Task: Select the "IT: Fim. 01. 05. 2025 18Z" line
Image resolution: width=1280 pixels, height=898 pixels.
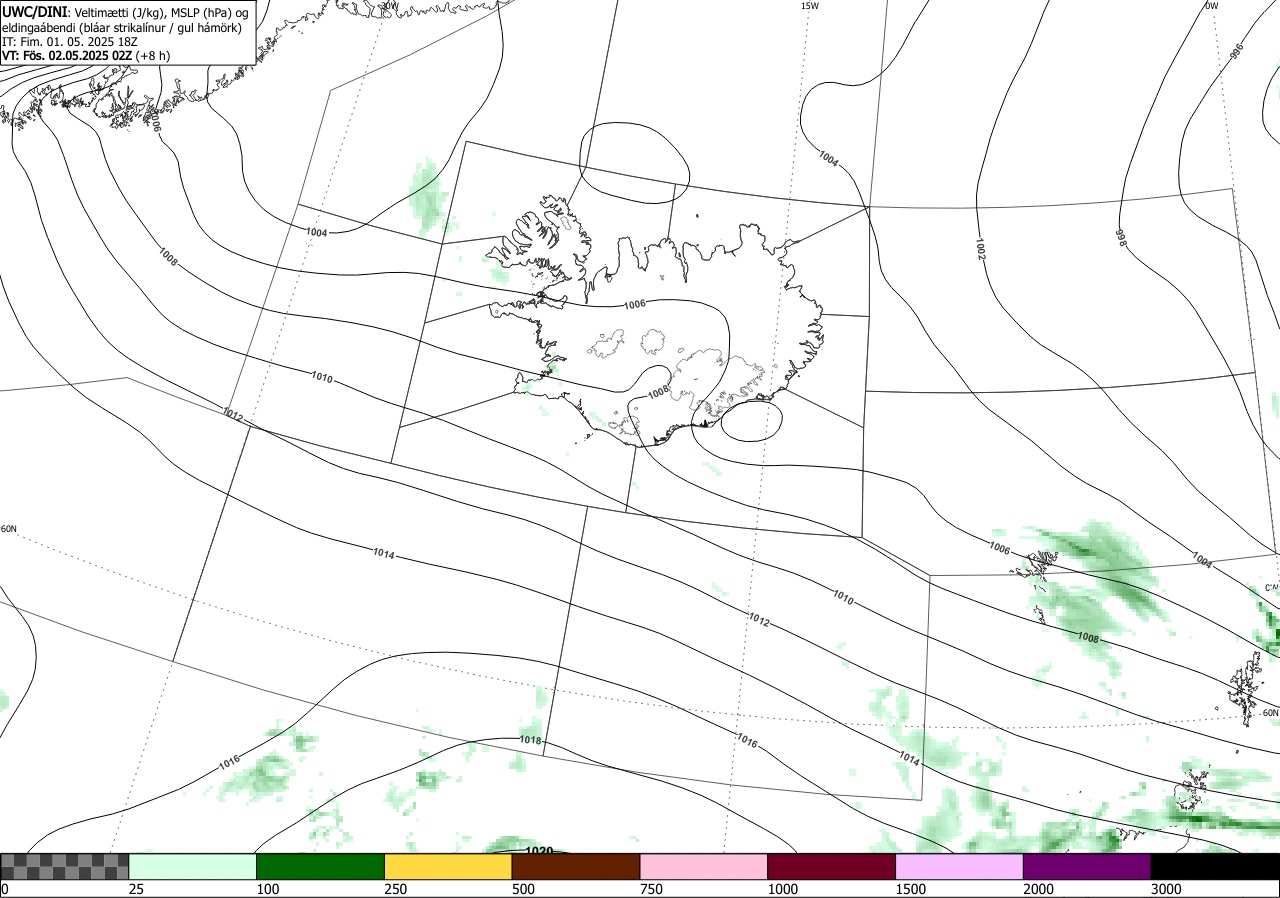Action: click(68, 42)
